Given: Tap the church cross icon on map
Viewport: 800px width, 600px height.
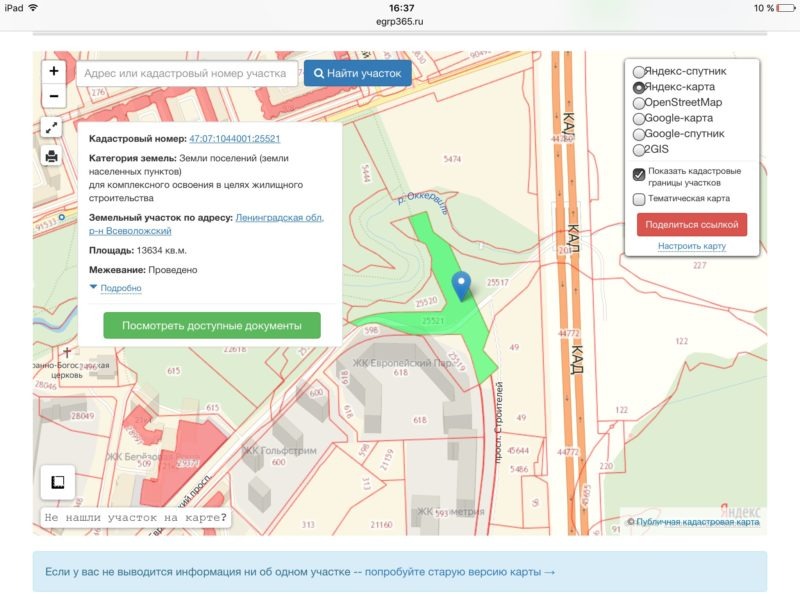Looking at the screenshot, I should coord(66,352).
